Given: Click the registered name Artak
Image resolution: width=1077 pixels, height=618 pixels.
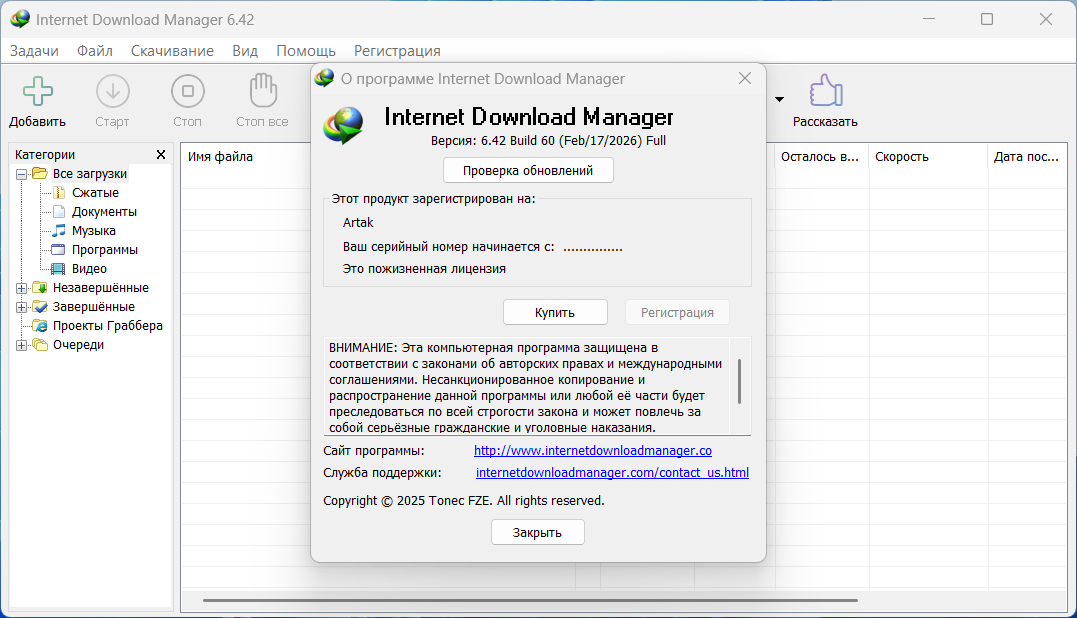Looking at the screenshot, I should coord(358,222).
